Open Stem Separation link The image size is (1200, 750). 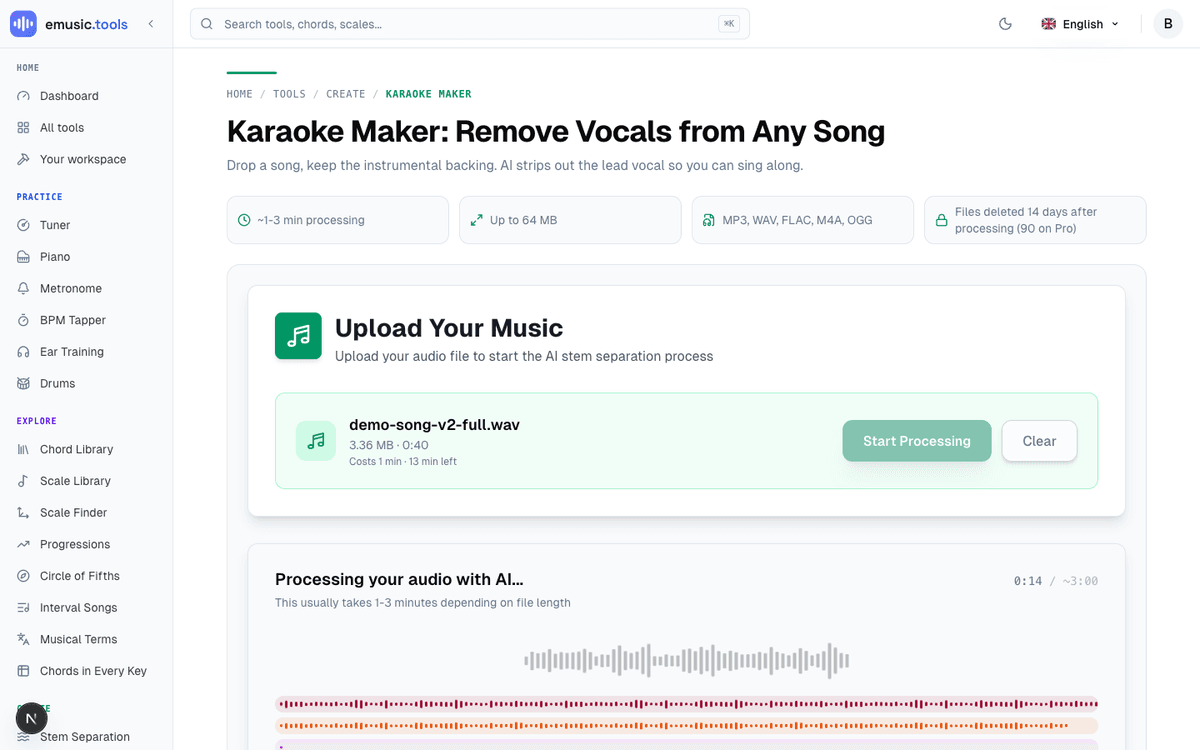[x=86, y=737]
